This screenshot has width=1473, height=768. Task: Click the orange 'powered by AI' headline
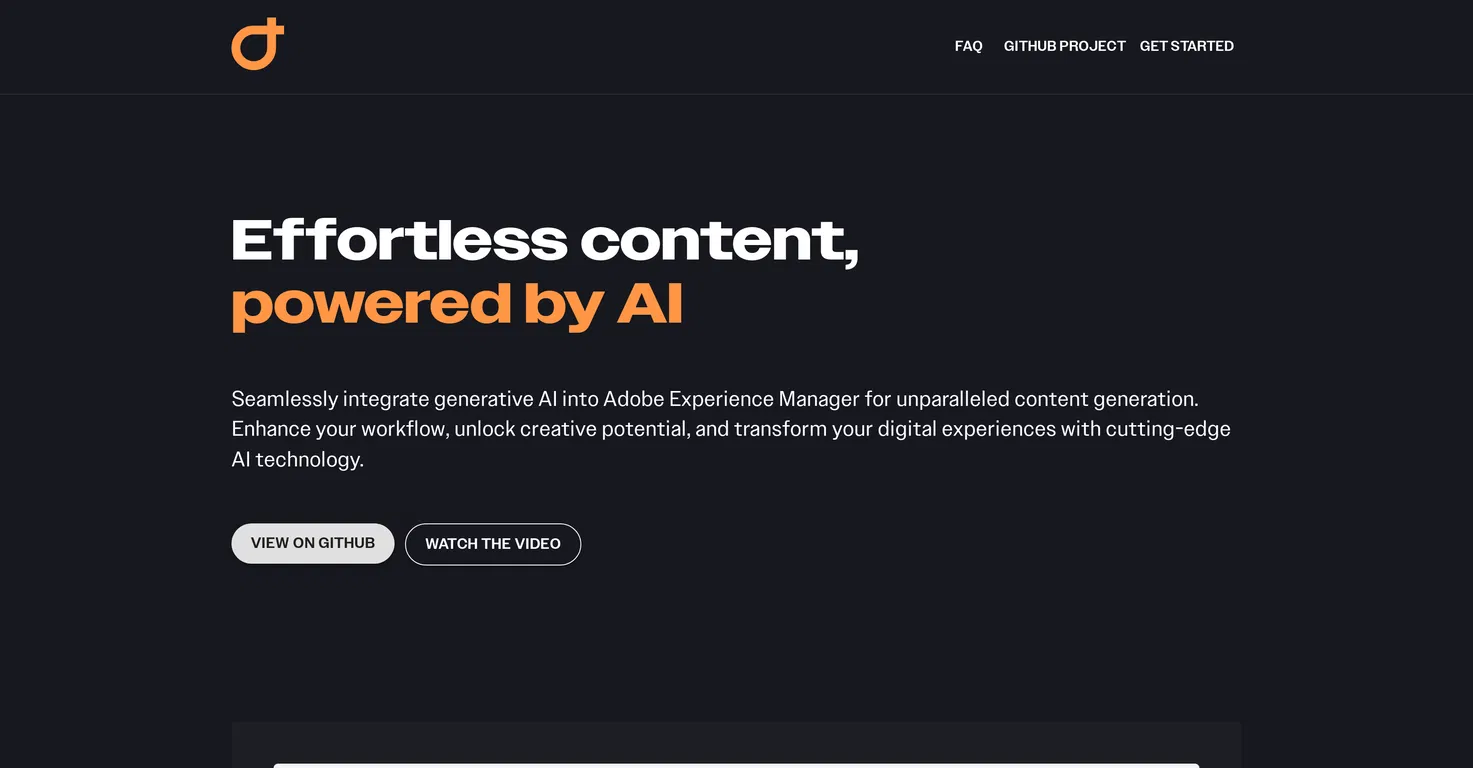pyautogui.click(x=457, y=304)
